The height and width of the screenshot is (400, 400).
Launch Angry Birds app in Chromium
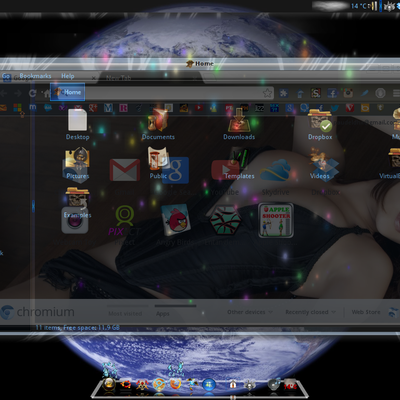[176, 220]
